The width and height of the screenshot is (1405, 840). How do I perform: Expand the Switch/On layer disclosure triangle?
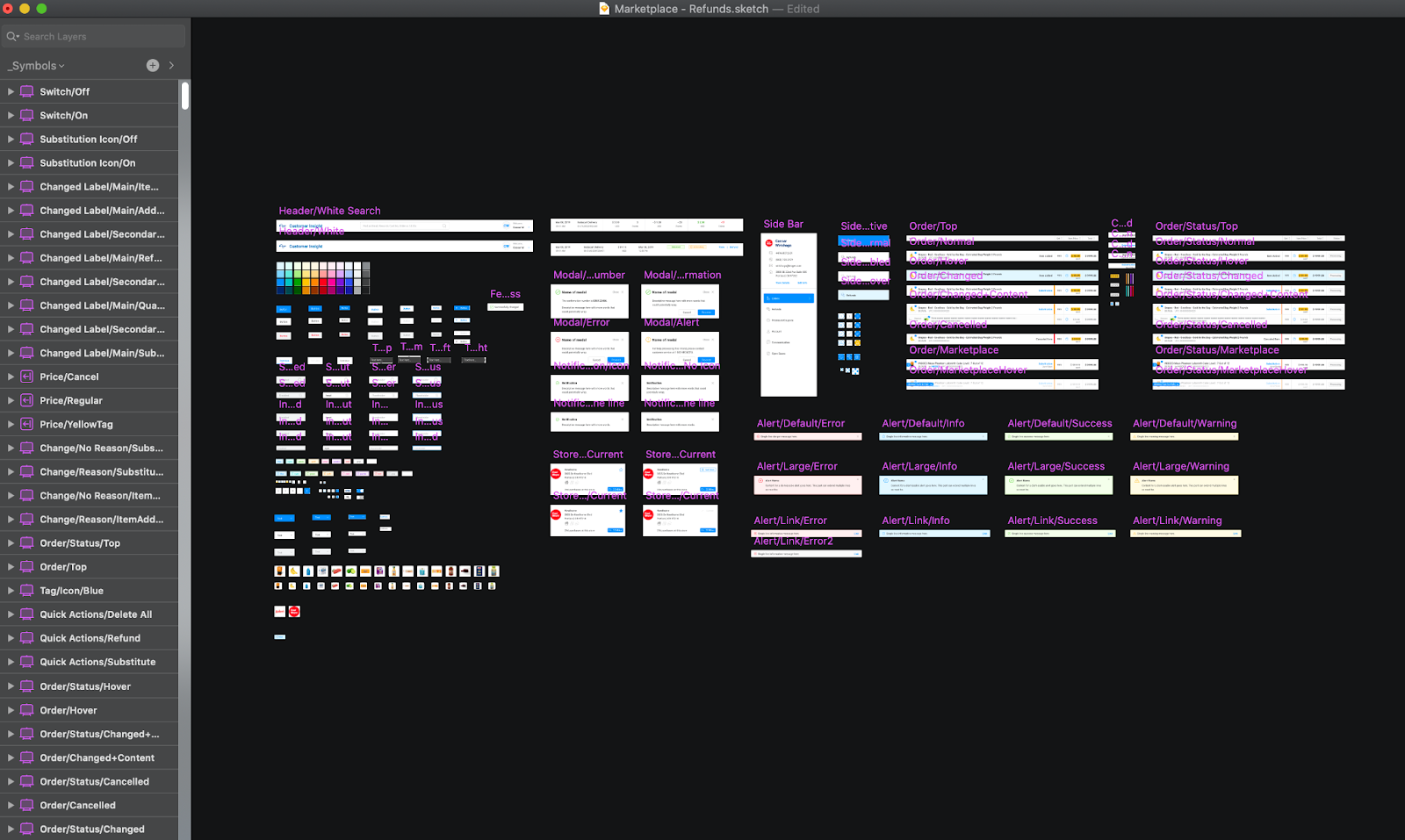point(11,115)
